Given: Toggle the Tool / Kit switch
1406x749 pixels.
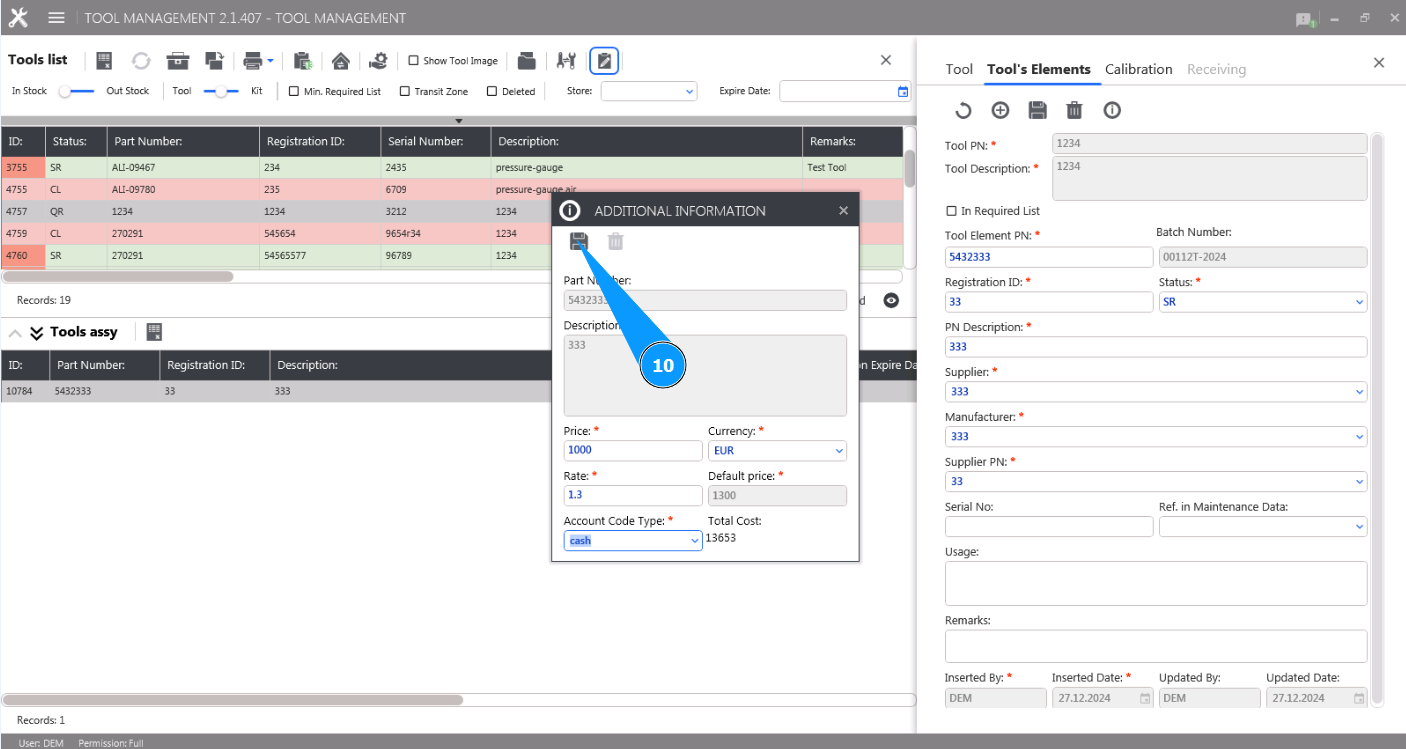Looking at the screenshot, I should tap(221, 91).
